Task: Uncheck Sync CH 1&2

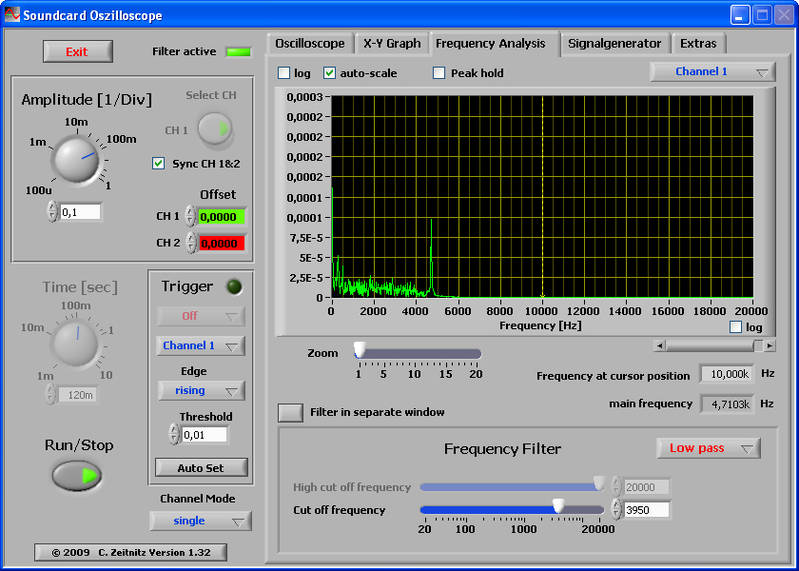Action: pos(158,164)
